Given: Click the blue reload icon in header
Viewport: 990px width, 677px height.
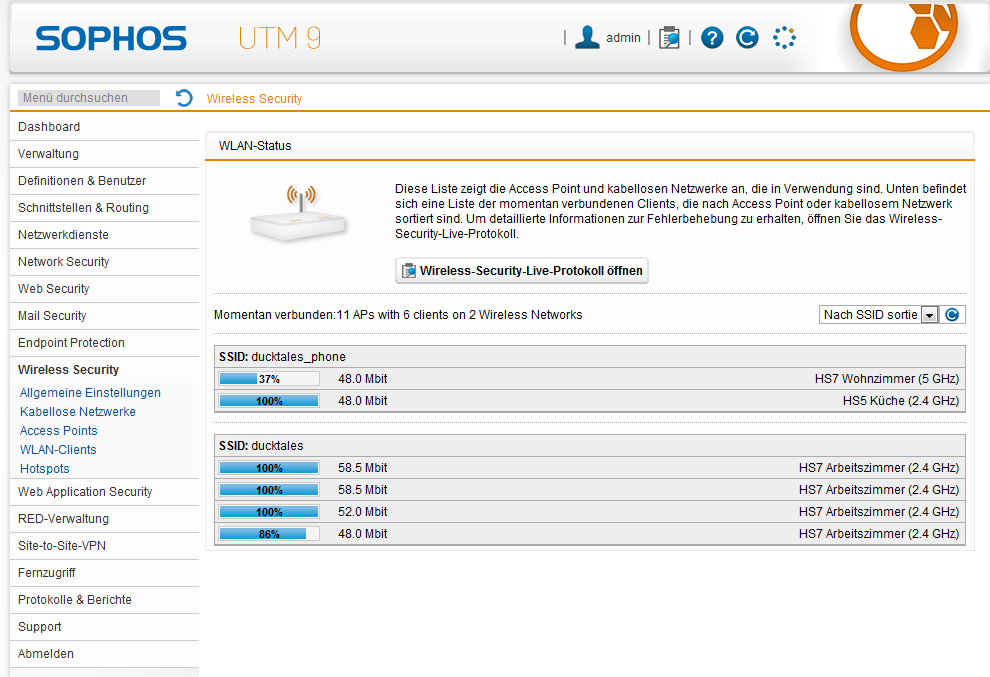Looking at the screenshot, I should [x=748, y=38].
